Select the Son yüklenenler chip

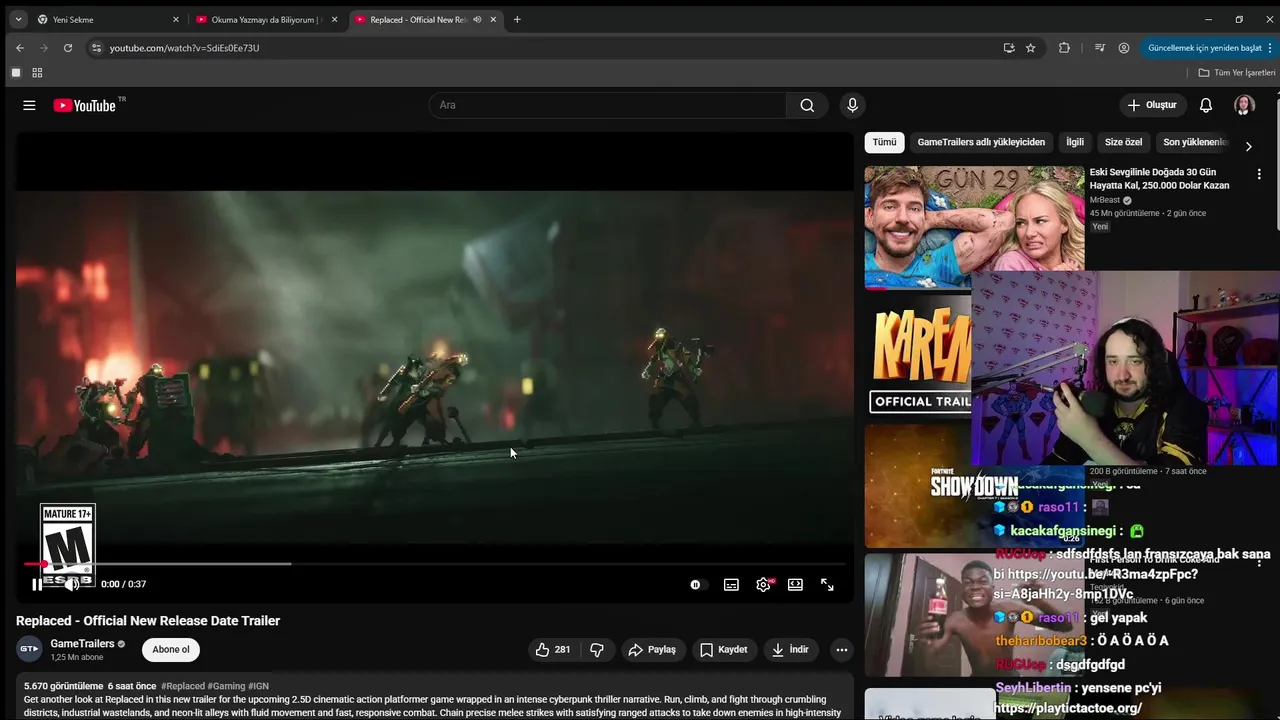click(1194, 142)
